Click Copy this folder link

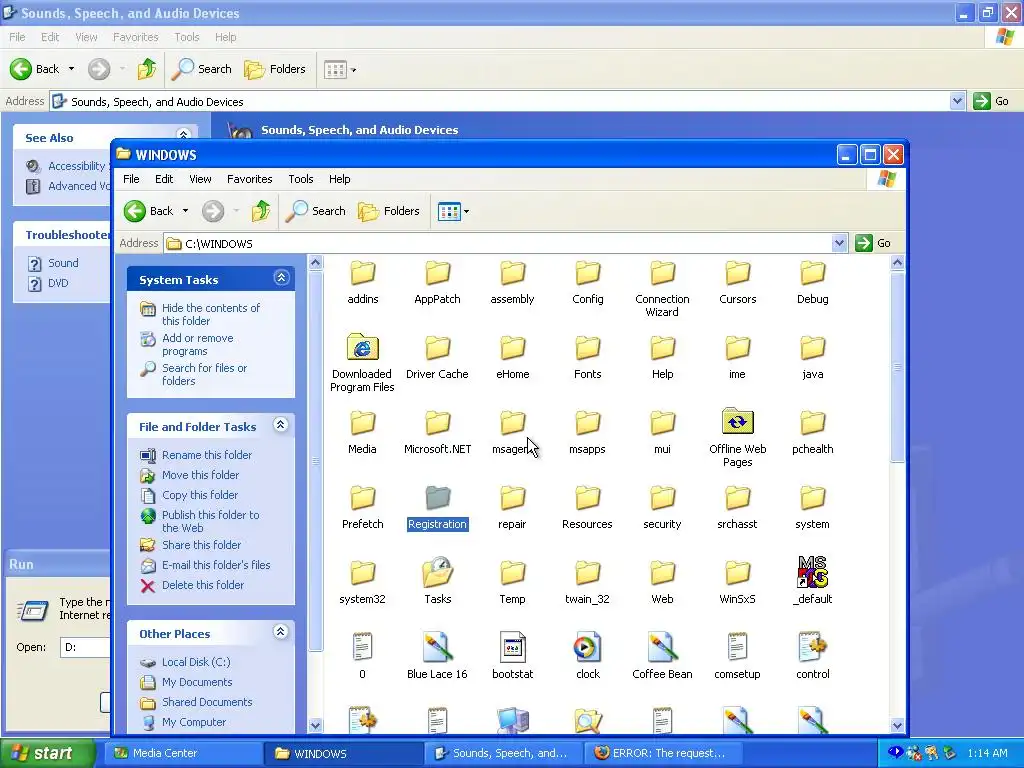pyautogui.click(x=200, y=495)
